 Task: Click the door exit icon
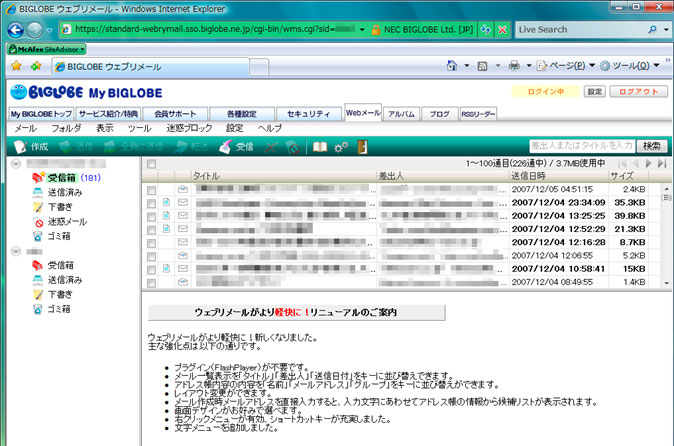tap(362, 147)
